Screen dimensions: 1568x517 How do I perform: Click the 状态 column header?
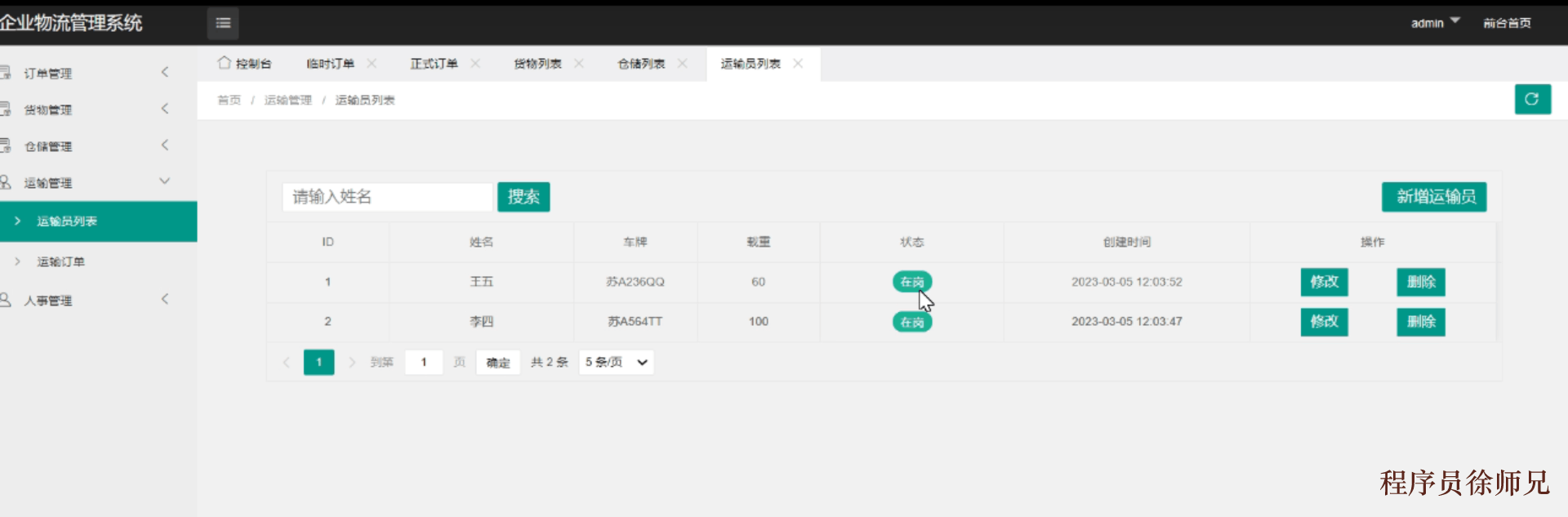pyautogui.click(x=912, y=242)
